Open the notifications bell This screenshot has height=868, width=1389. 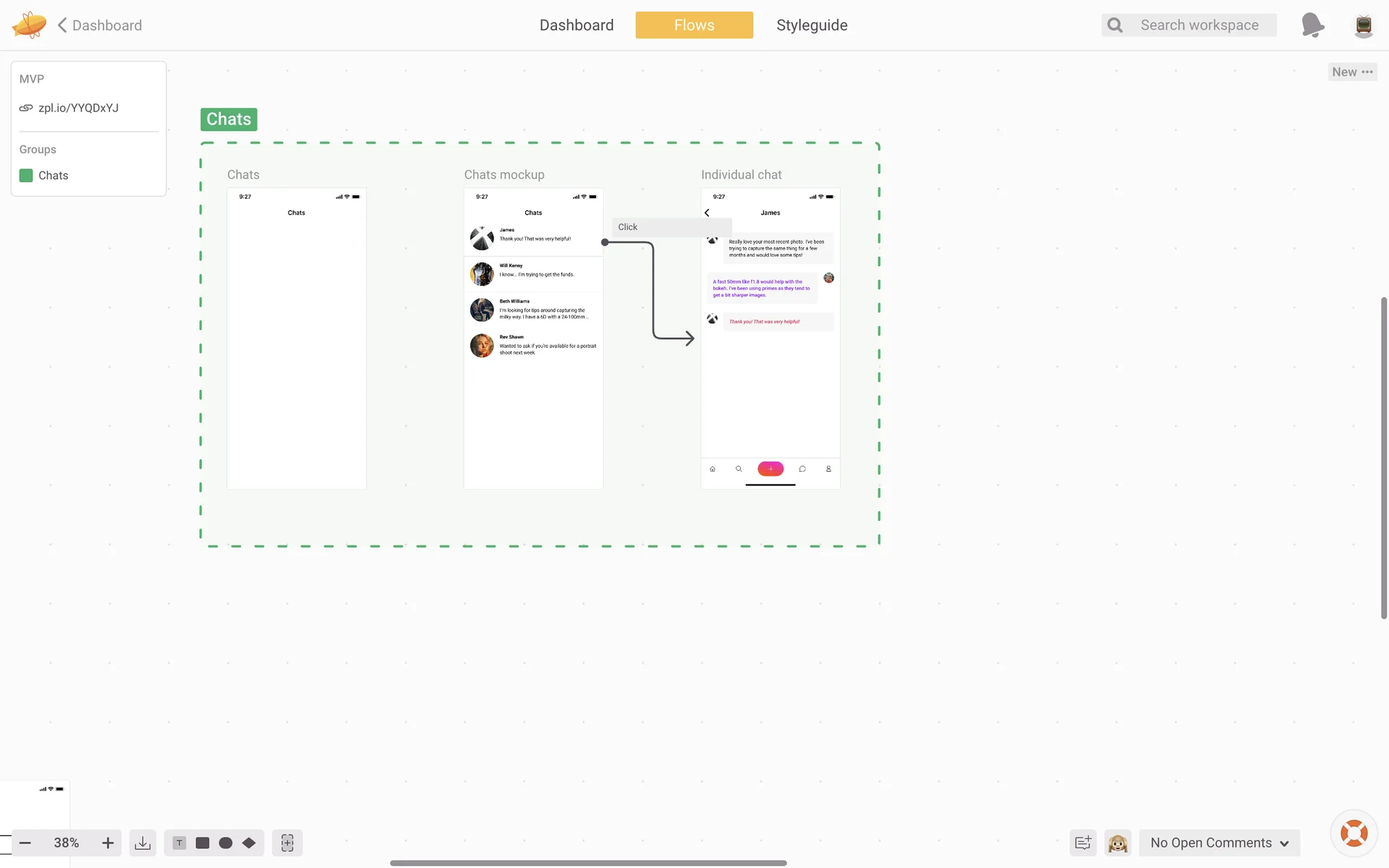tap(1312, 25)
